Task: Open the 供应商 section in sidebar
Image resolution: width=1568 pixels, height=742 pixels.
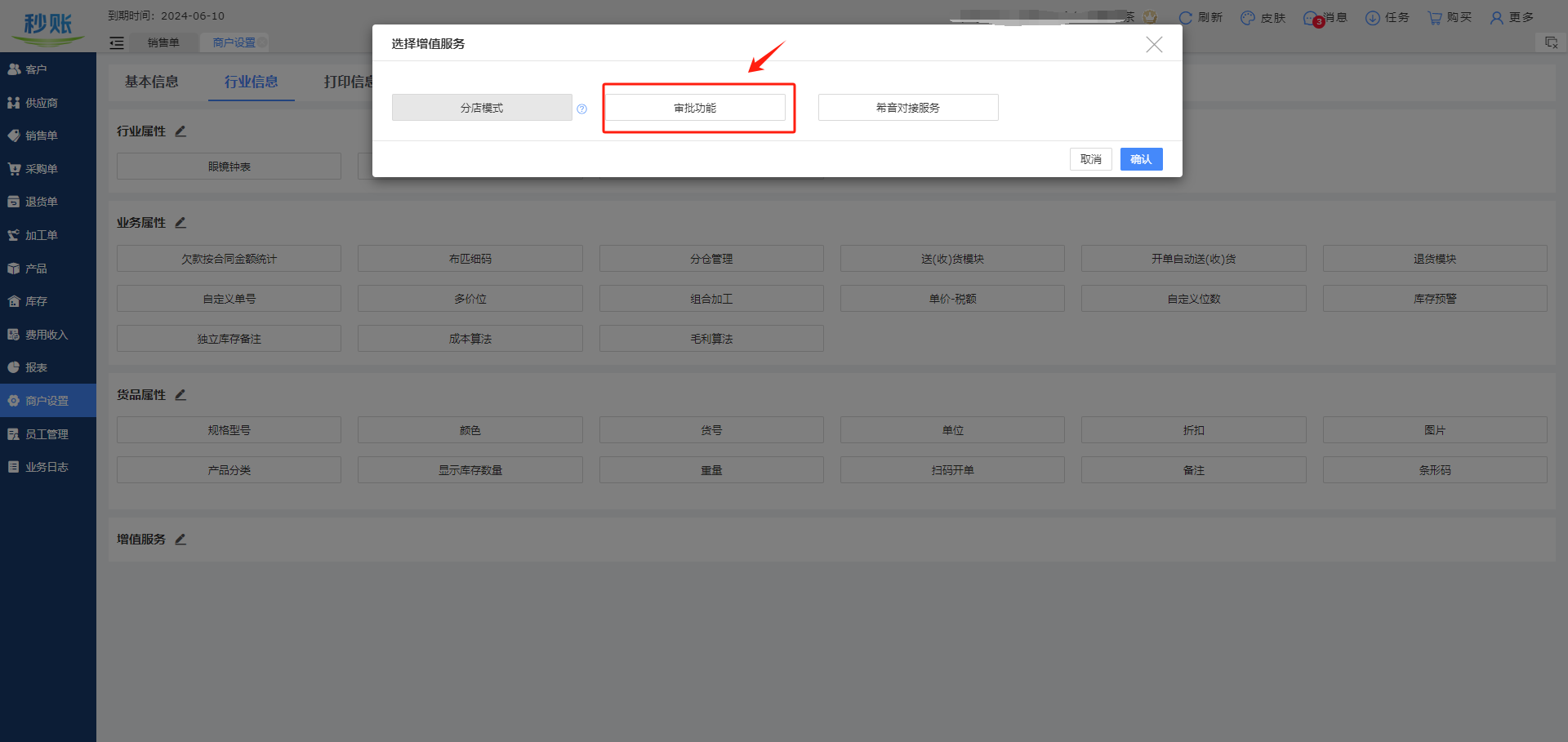Action: (48, 103)
